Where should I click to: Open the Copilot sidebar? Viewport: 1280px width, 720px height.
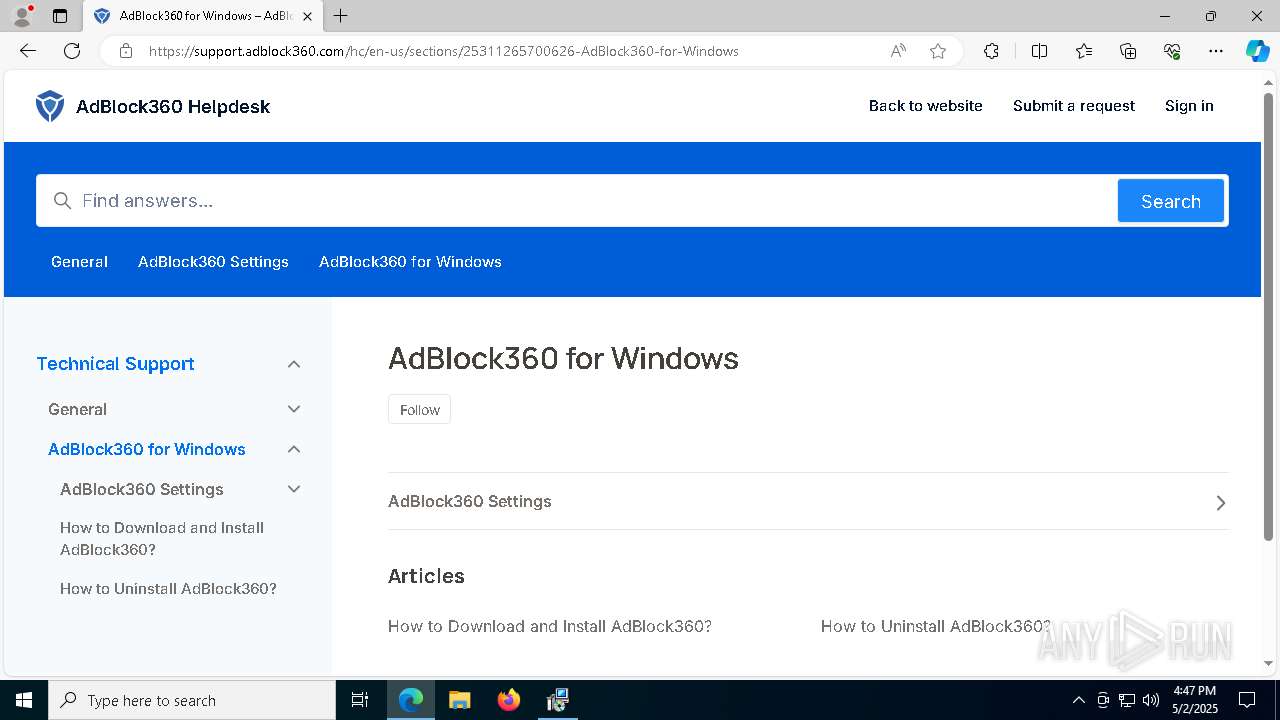pos(1257,51)
